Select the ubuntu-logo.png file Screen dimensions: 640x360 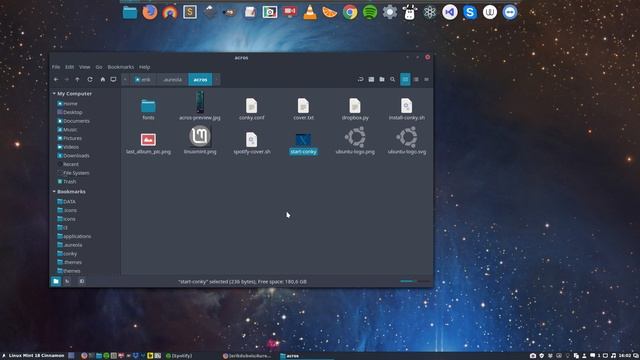tap(355, 141)
